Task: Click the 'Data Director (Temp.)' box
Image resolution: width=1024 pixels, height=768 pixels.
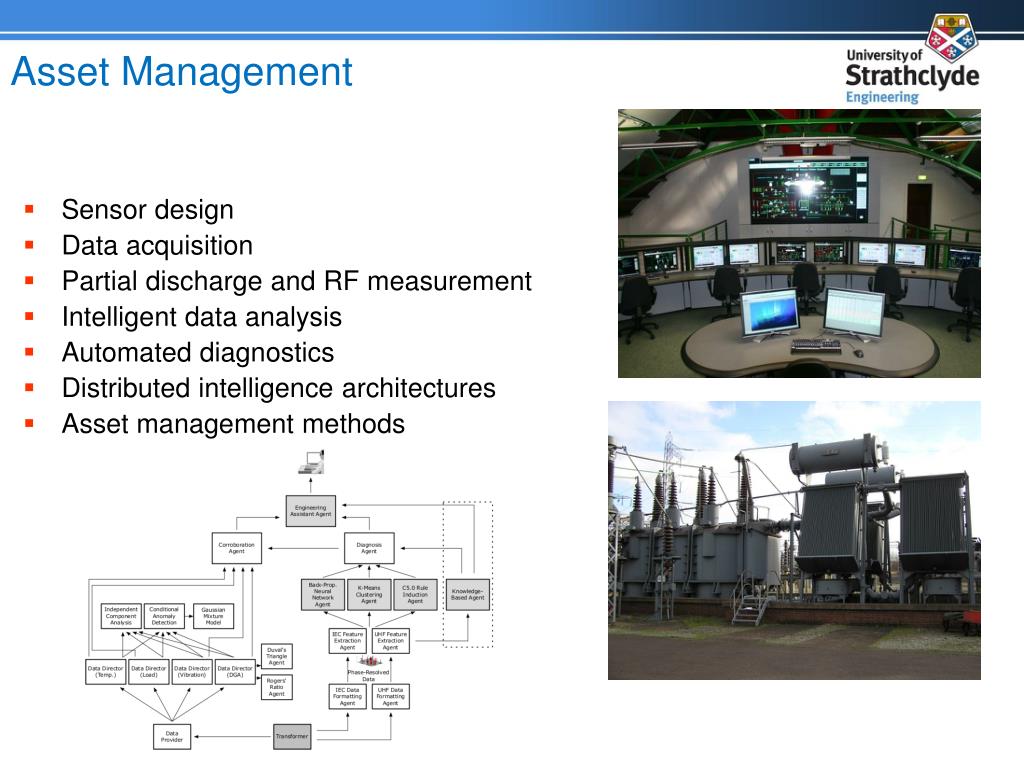Action: pyautogui.click(x=105, y=671)
